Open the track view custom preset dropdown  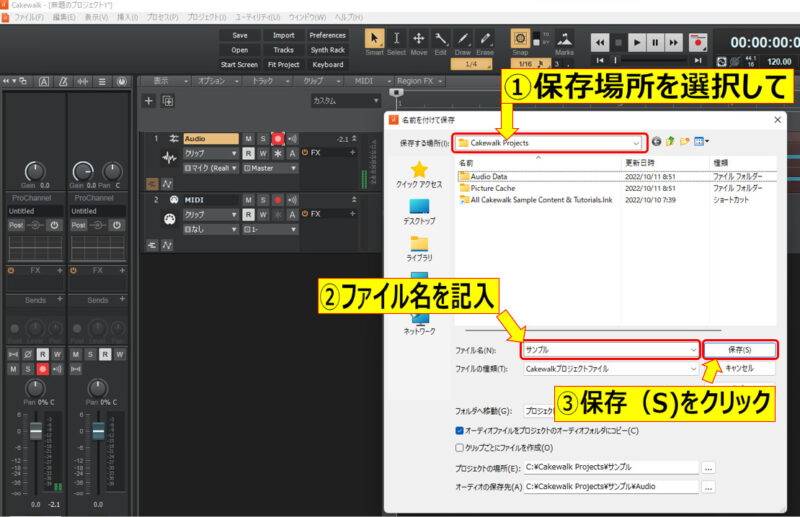pyautogui.click(x=345, y=101)
